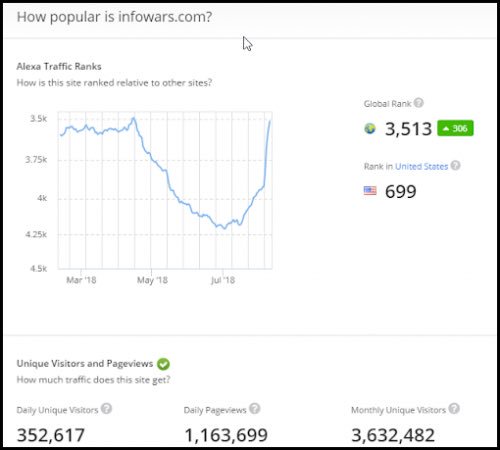
Task: Click the 4k y-axis label
Action: pos(42,198)
